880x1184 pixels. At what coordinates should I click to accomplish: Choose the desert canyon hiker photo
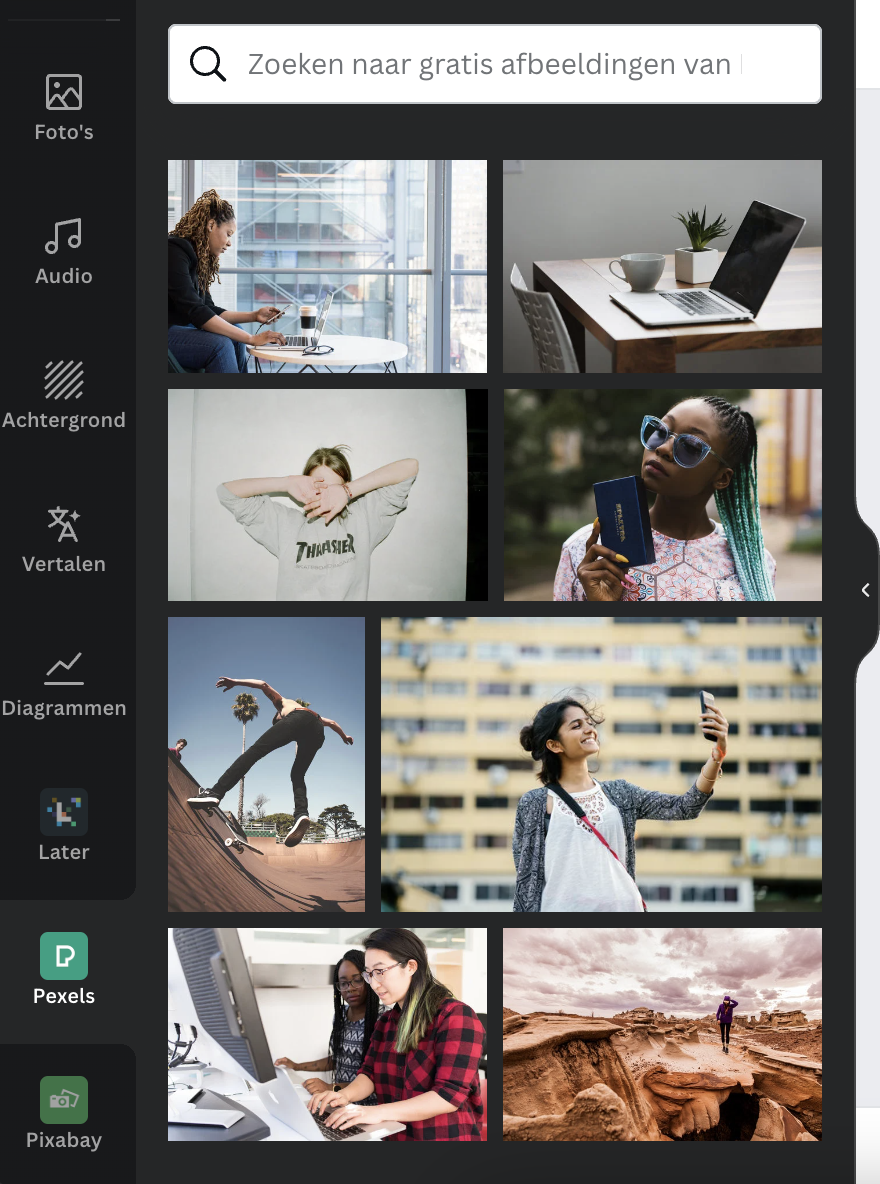click(662, 1034)
